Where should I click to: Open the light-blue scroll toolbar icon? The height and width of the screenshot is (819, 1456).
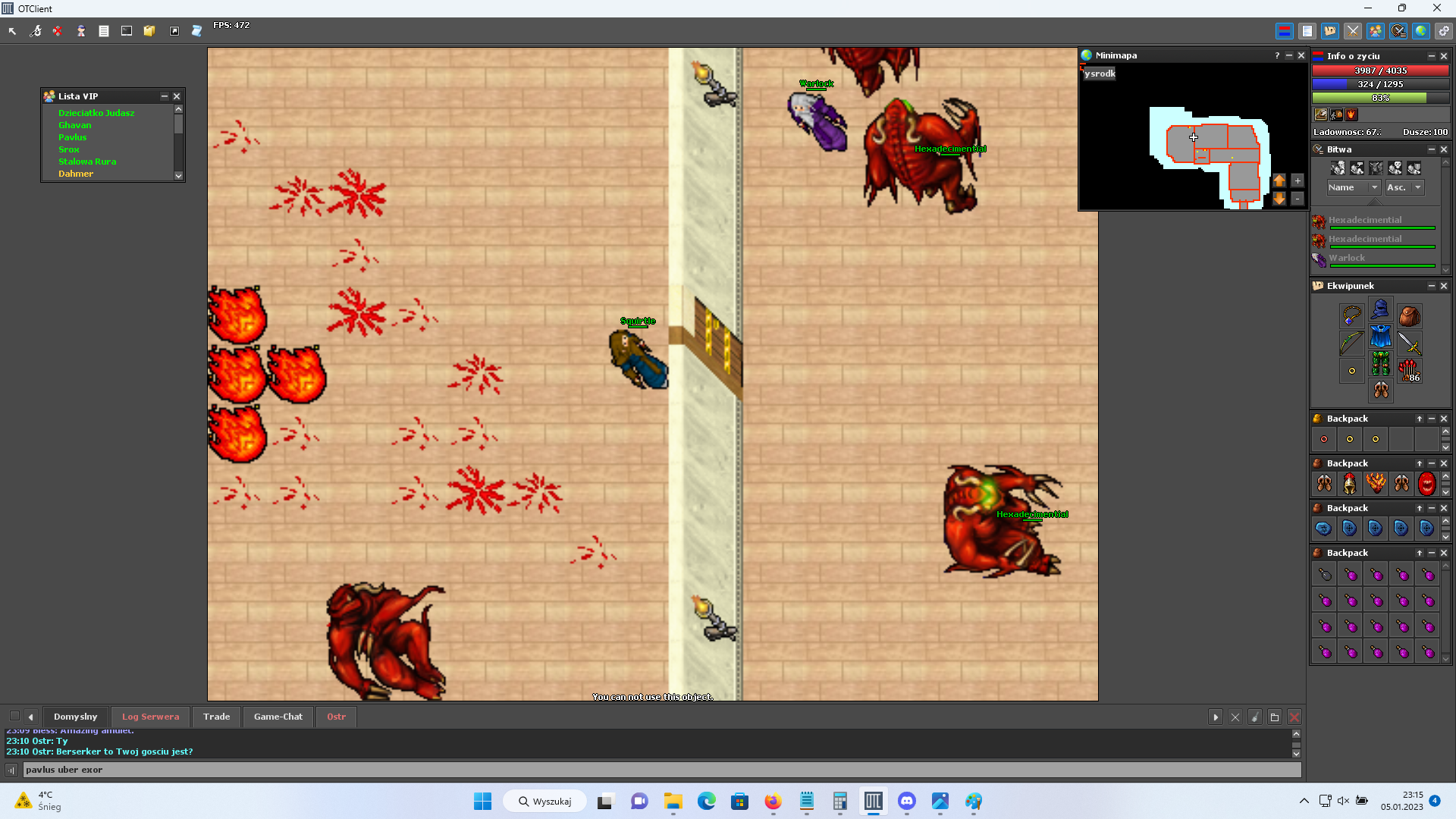[x=196, y=31]
